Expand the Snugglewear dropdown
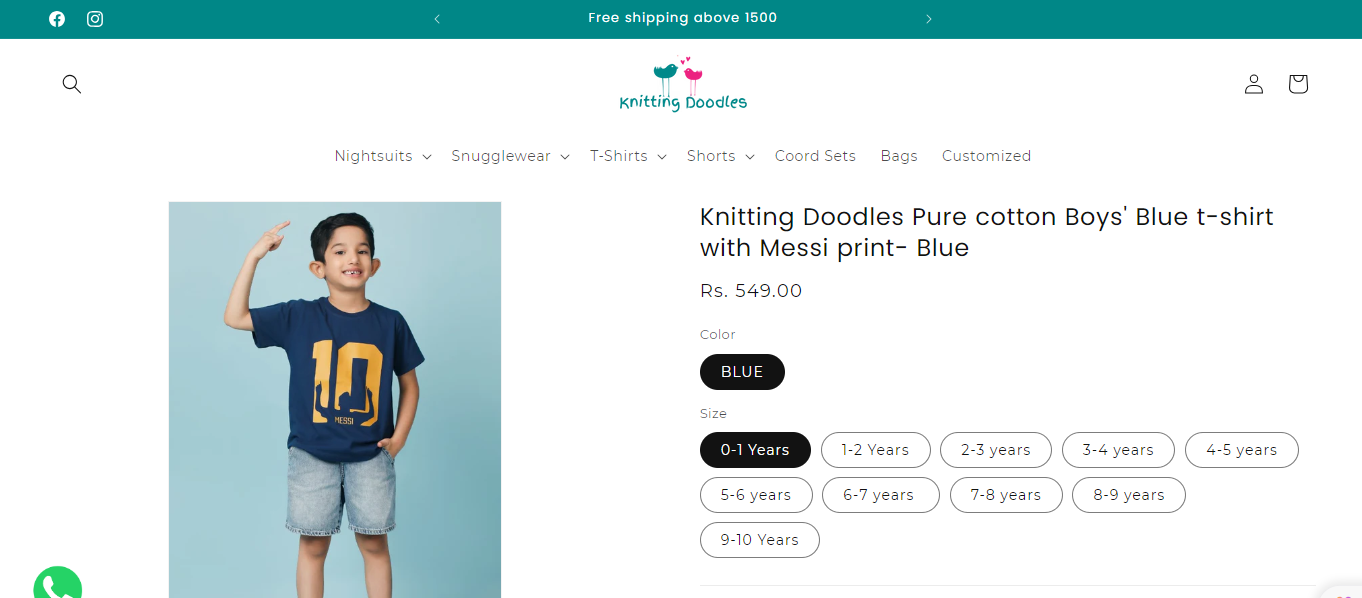 tap(510, 156)
